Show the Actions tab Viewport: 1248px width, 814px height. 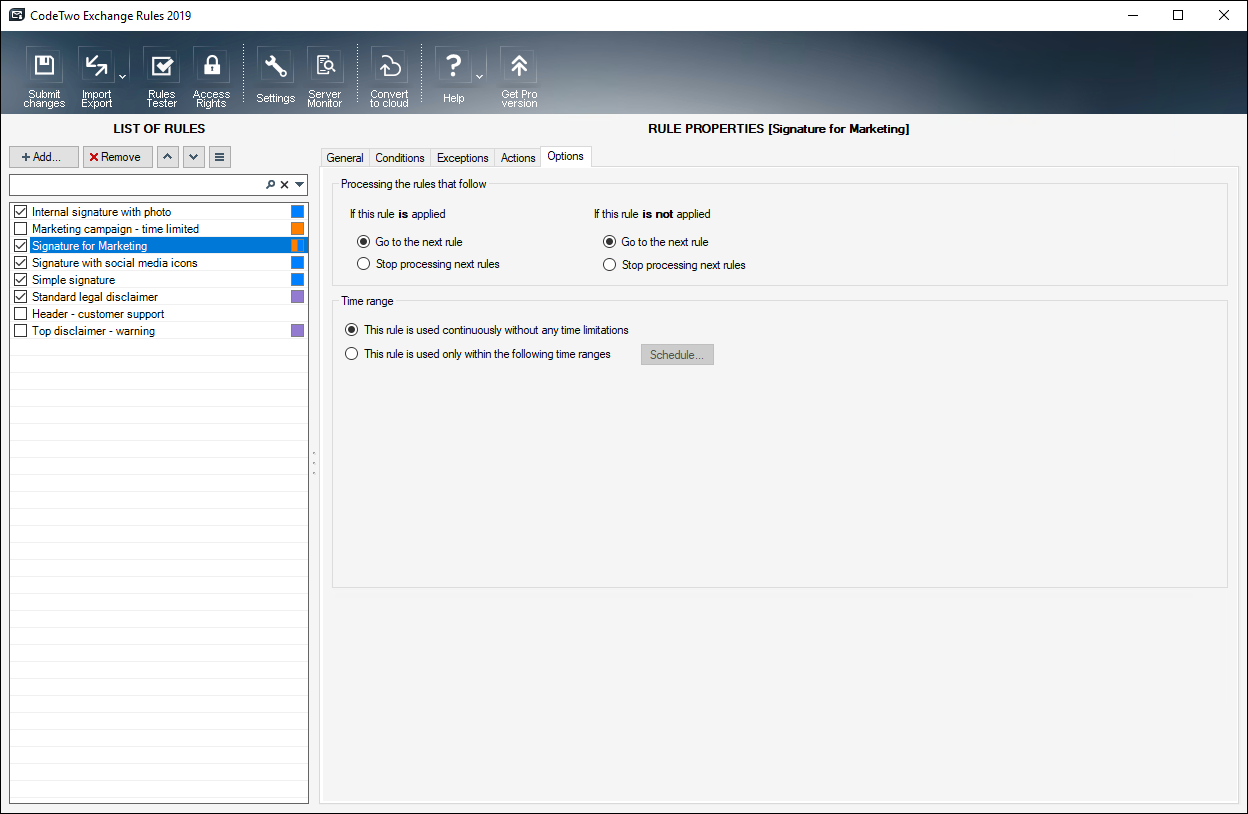[518, 158]
